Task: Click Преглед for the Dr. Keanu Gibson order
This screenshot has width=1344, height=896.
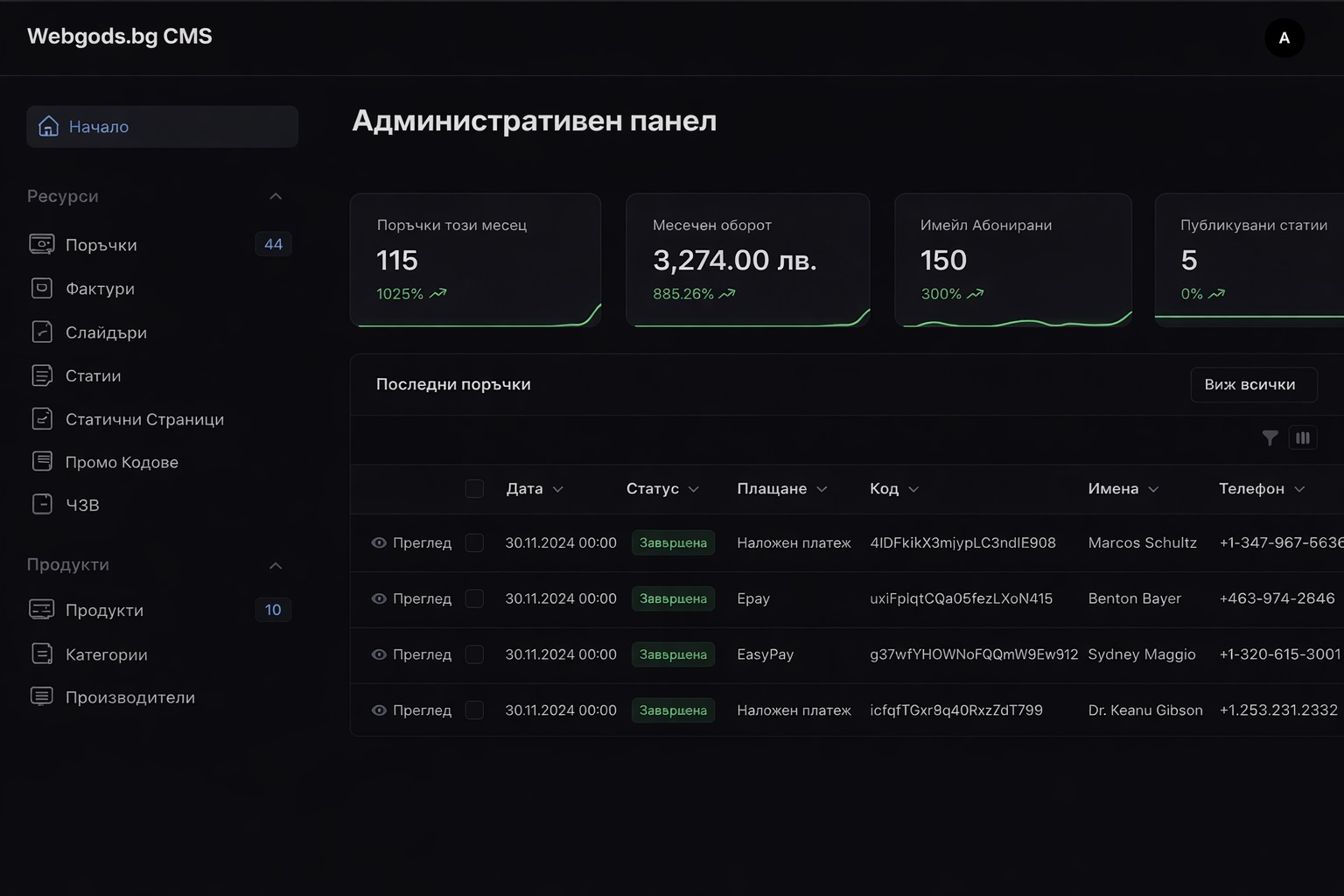Action: pyautogui.click(x=412, y=710)
